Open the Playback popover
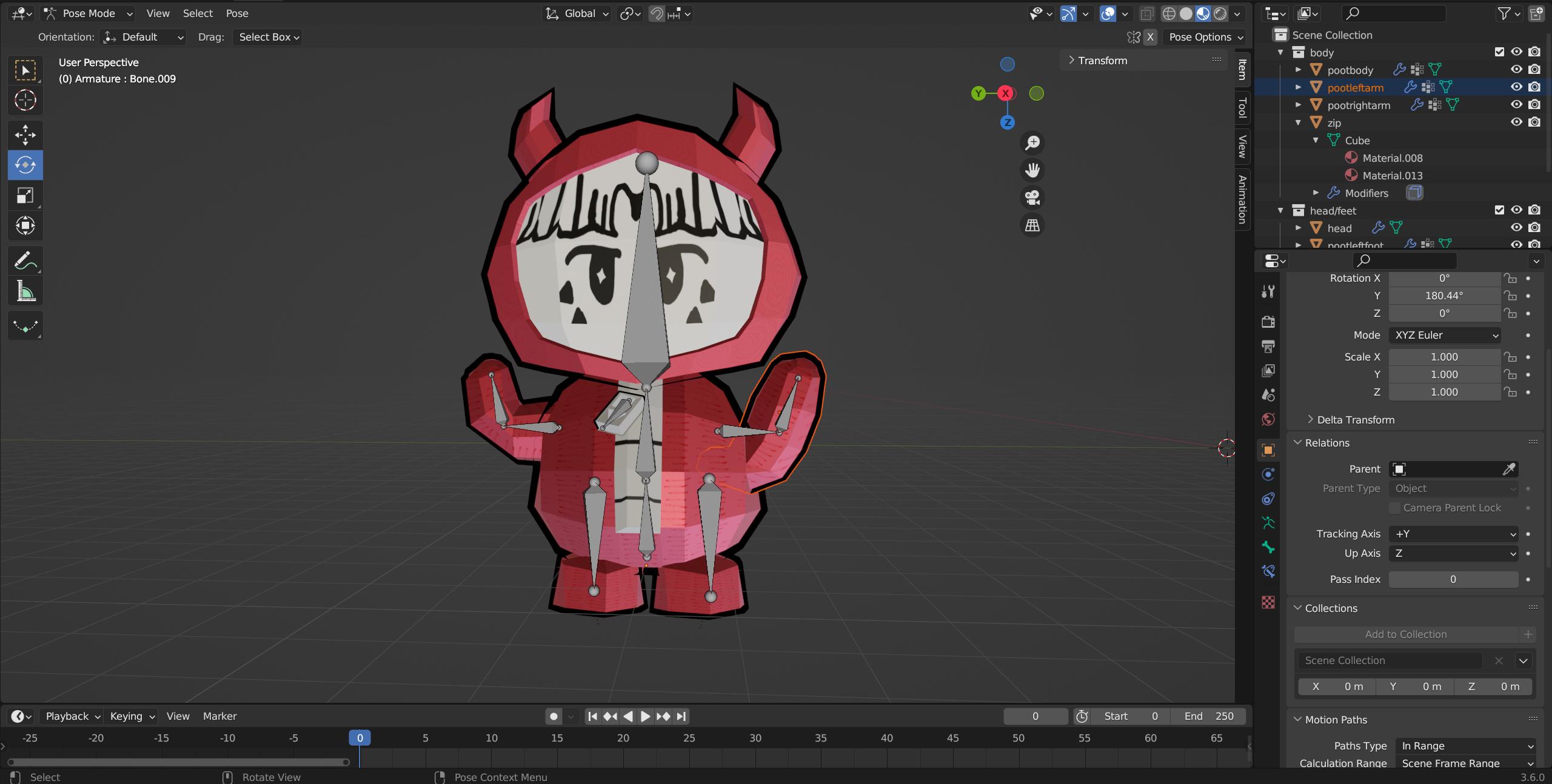 [72, 716]
